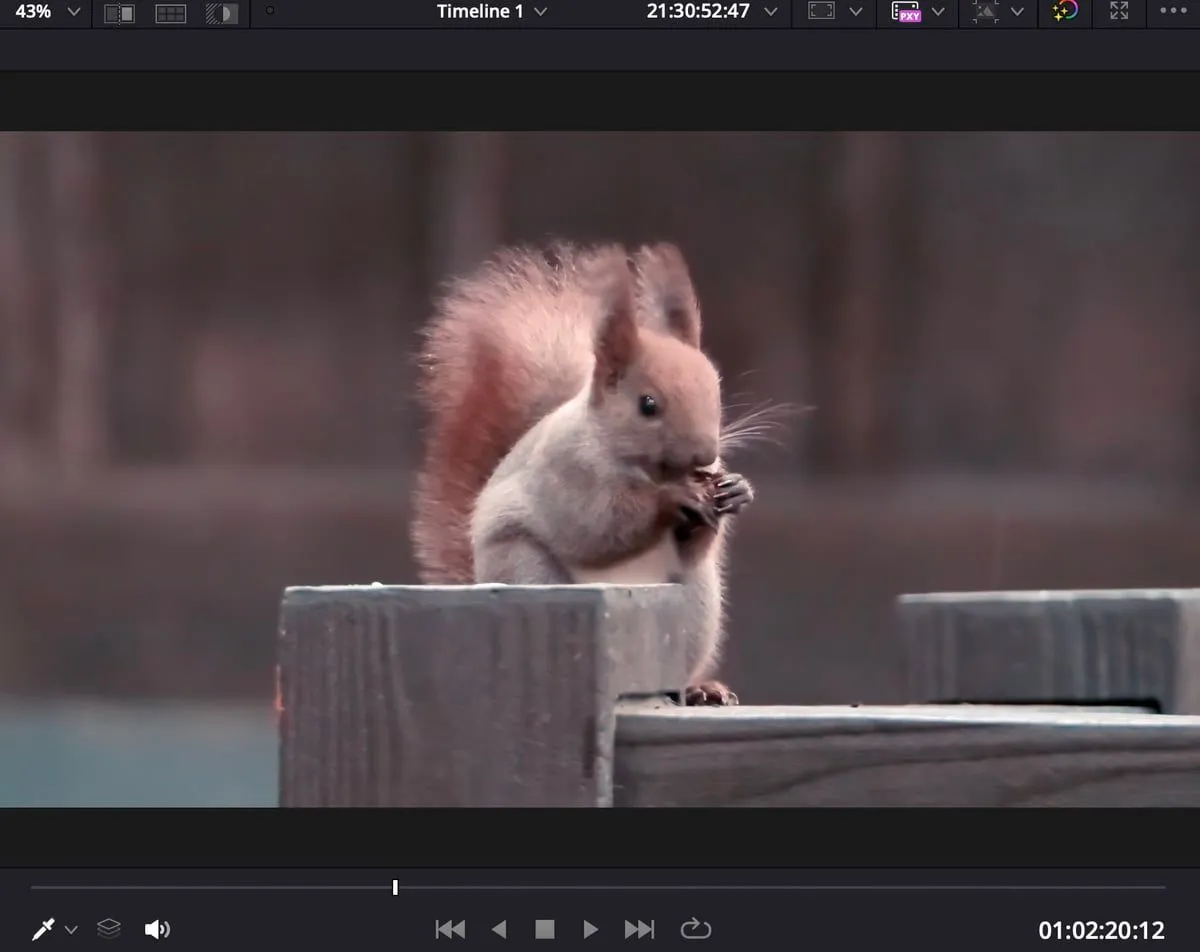Open the proxy PXY dropdown arrow
The height and width of the screenshot is (952, 1200).
938,12
